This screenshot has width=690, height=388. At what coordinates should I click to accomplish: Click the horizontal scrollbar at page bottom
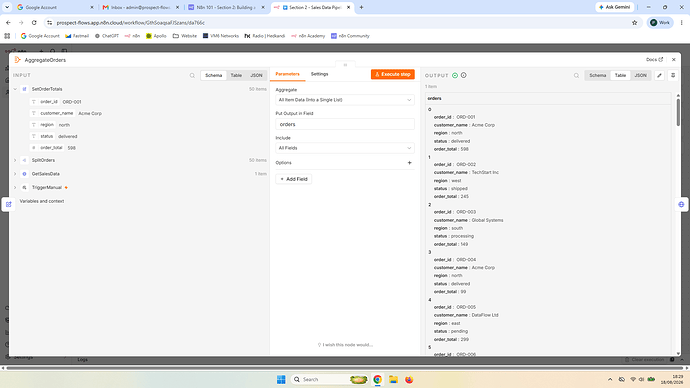(x=344, y=368)
